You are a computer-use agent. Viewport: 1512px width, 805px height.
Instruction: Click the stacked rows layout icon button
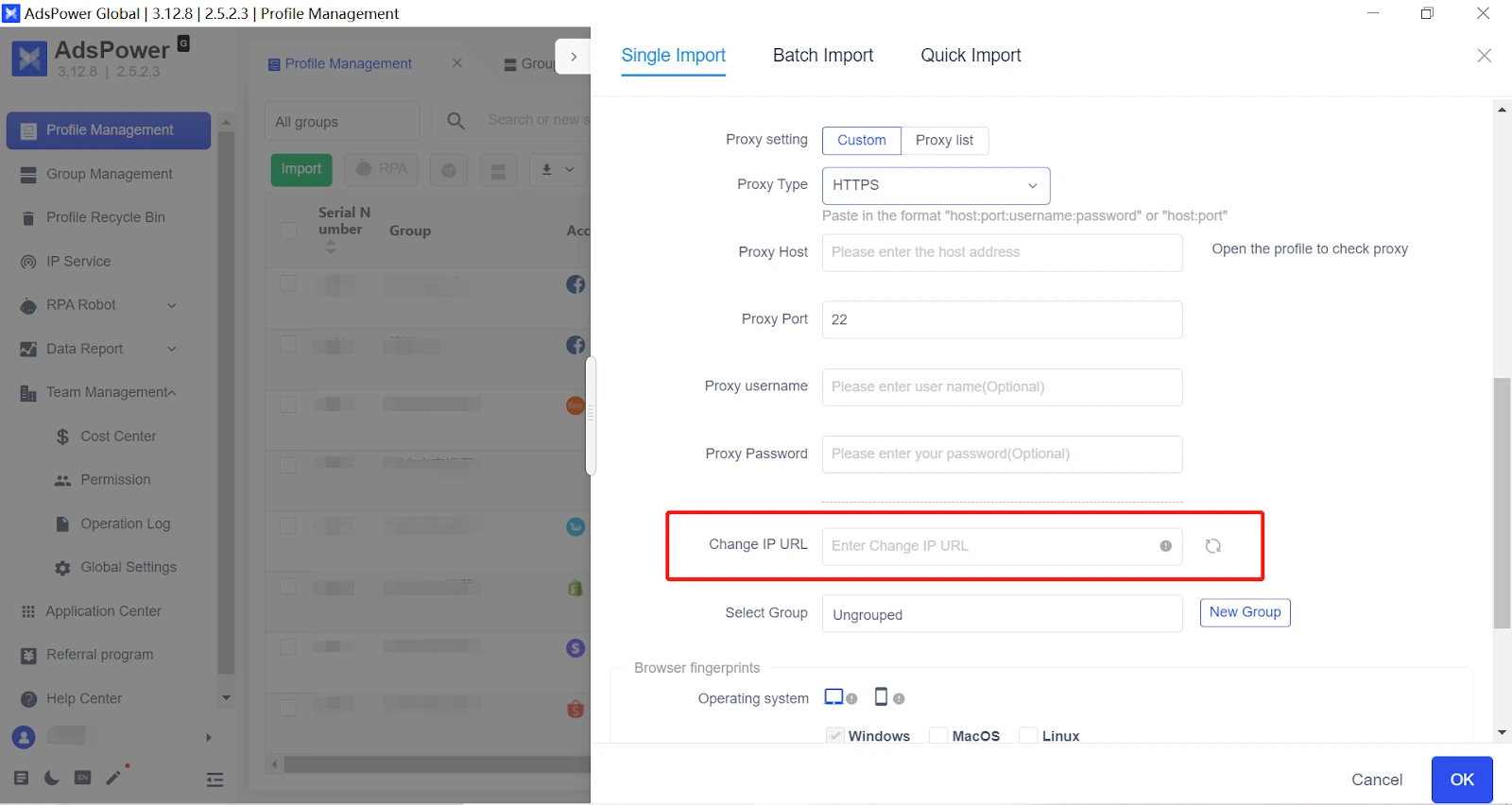click(498, 170)
